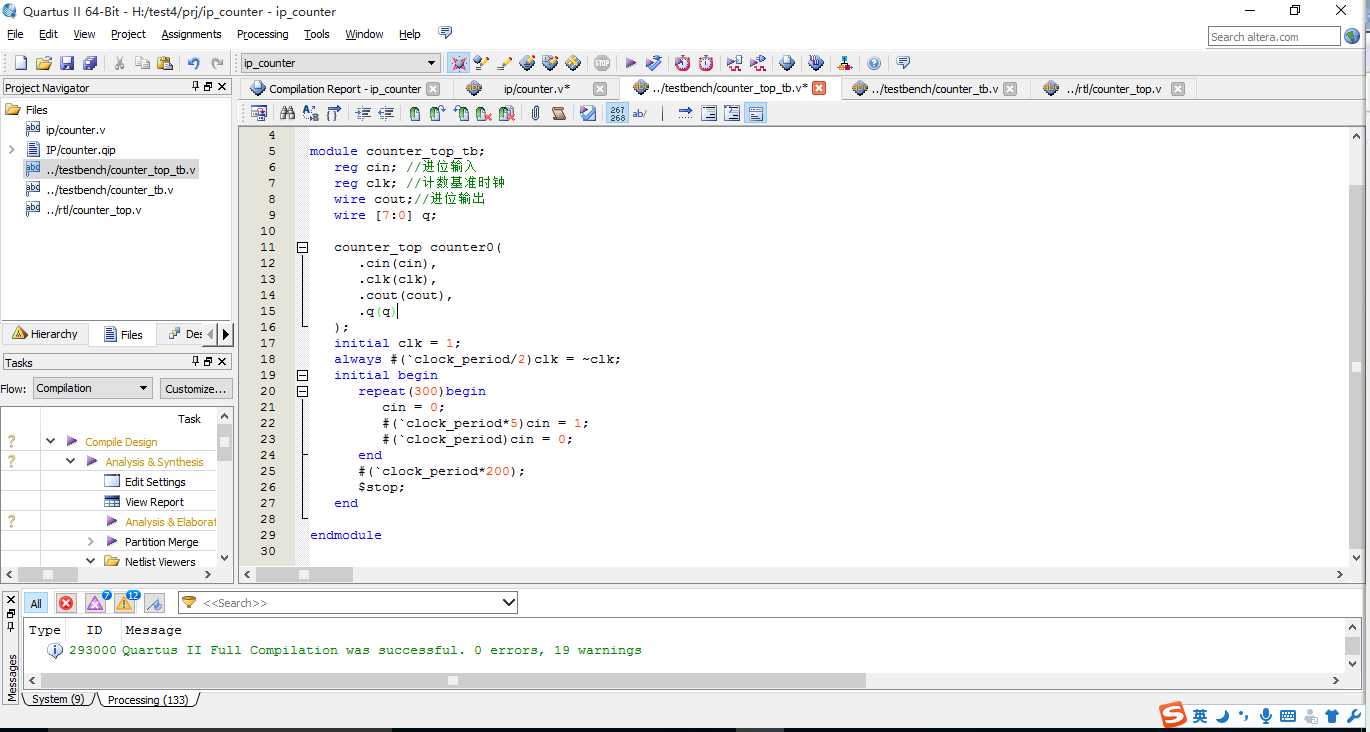Toggle error messages filter
Screen dimensions: 1370x732
[66, 603]
